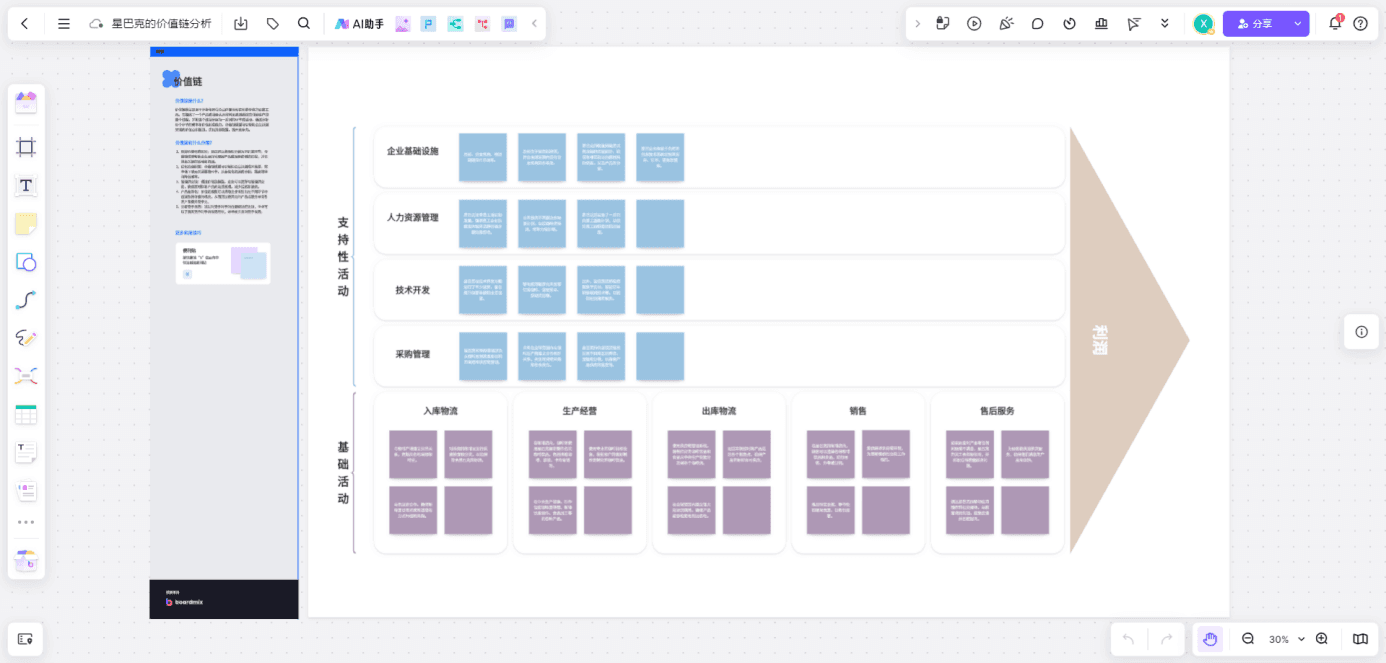
Task: Click the purple 分享 share button
Action: (x=1256, y=24)
